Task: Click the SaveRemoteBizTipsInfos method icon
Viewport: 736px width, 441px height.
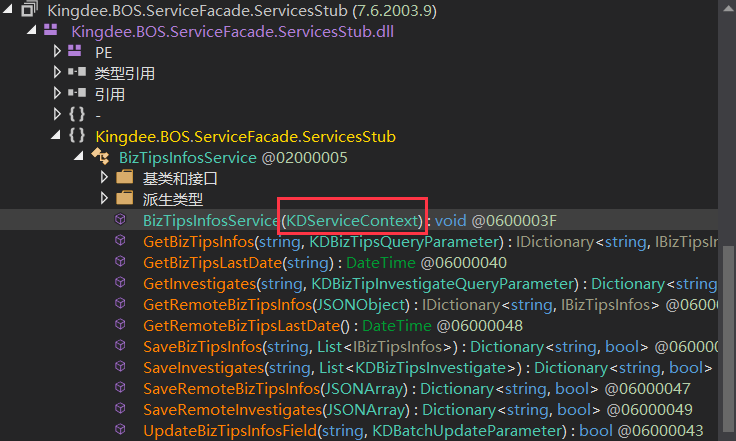Action: (121, 387)
